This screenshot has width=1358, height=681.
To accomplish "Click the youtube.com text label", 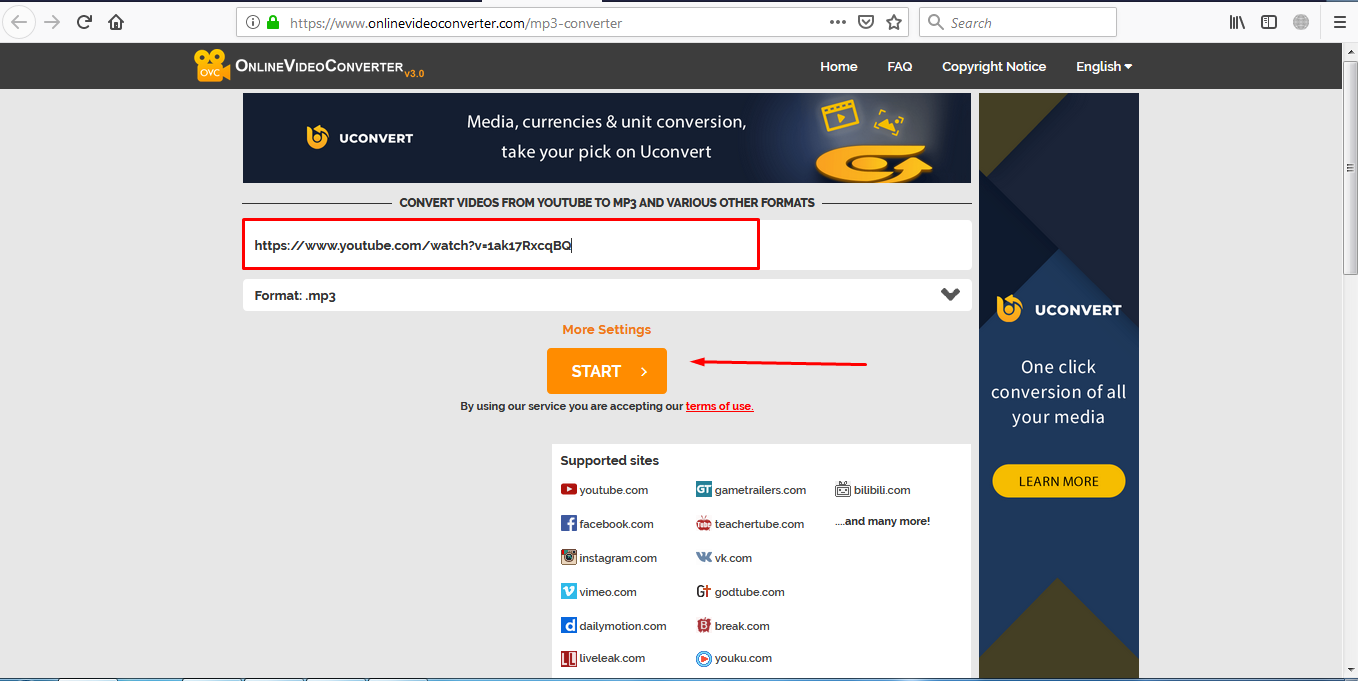I will coord(614,490).
